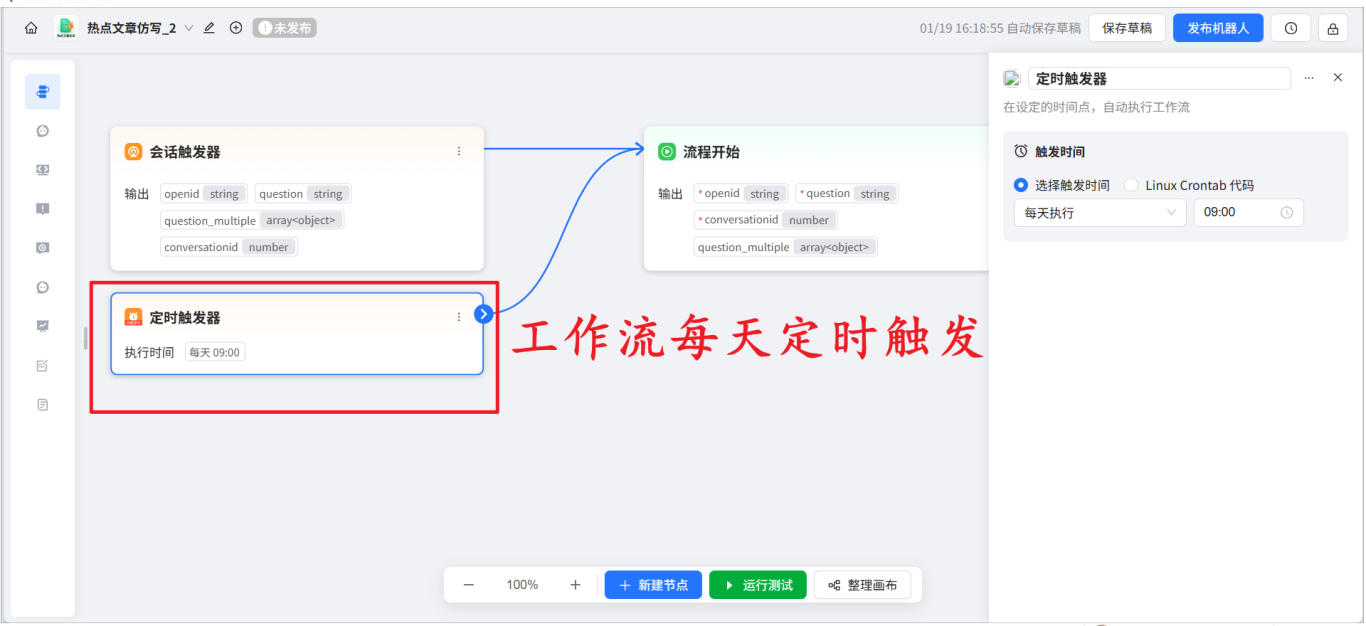The width and height of the screenshot is (1366, 626).
Task: Select the highlighted workflow icon in the left sidebar
Action: click(x=42, y=91)
